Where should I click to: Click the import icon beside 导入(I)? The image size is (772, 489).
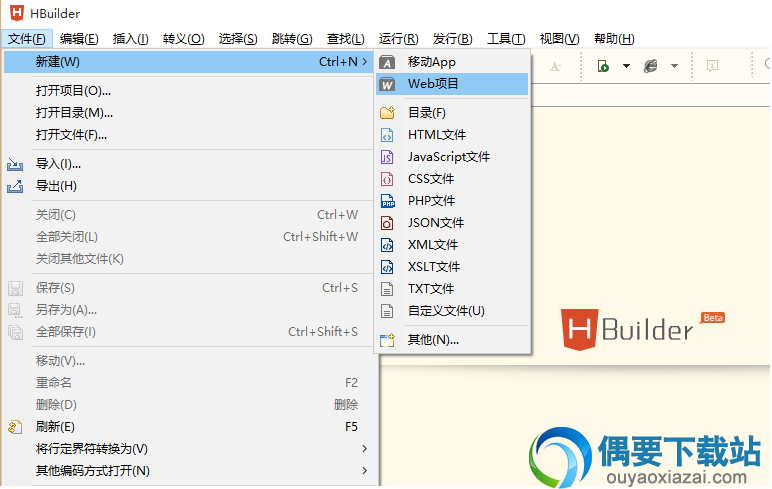[15, 164]
